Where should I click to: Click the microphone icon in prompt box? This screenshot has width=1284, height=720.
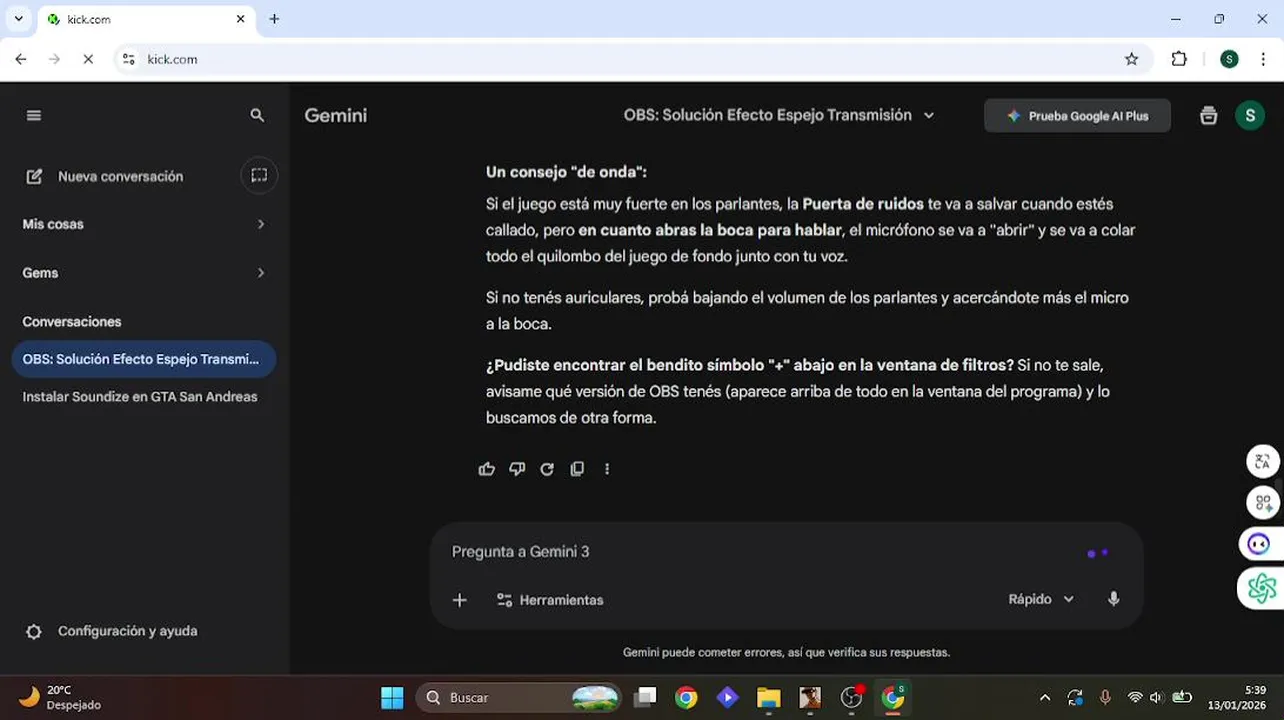click(x=1113, y=599)
